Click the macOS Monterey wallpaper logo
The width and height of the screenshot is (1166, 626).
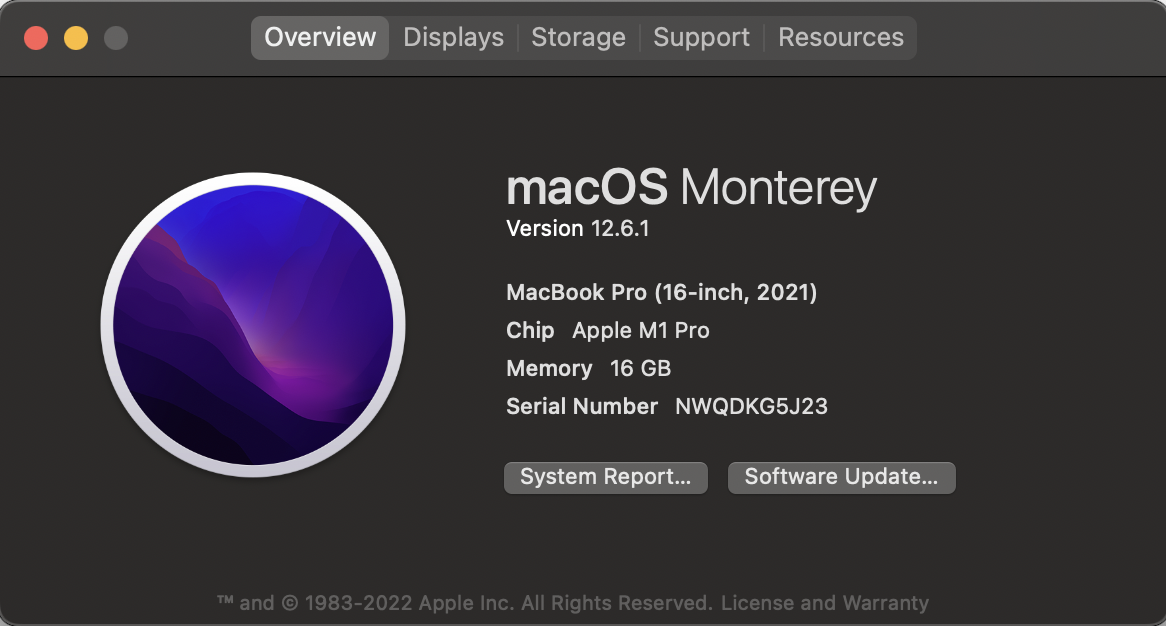pos(253,326)
